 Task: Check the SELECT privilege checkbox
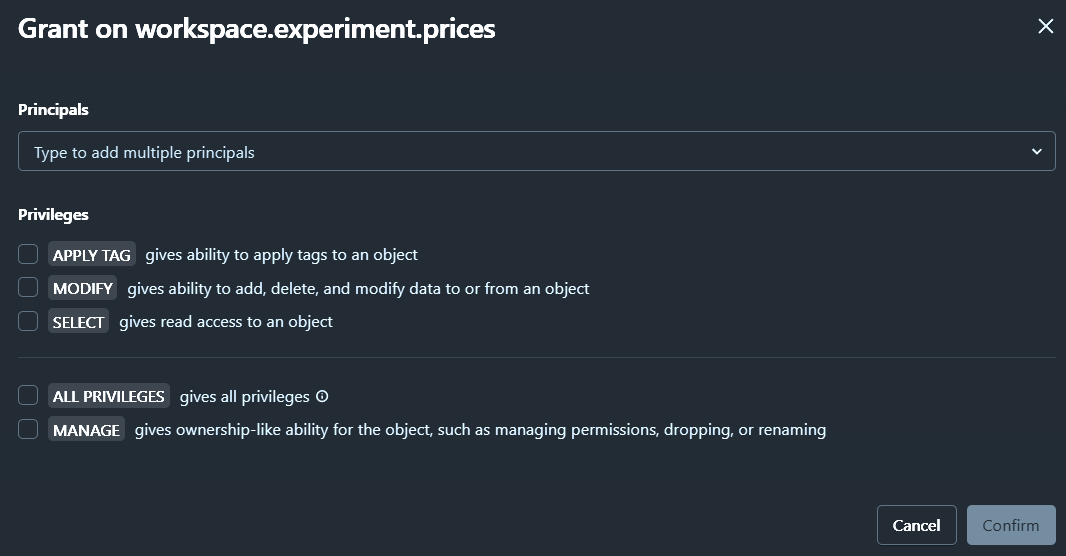pyautogui.click(x=28, y=321)
